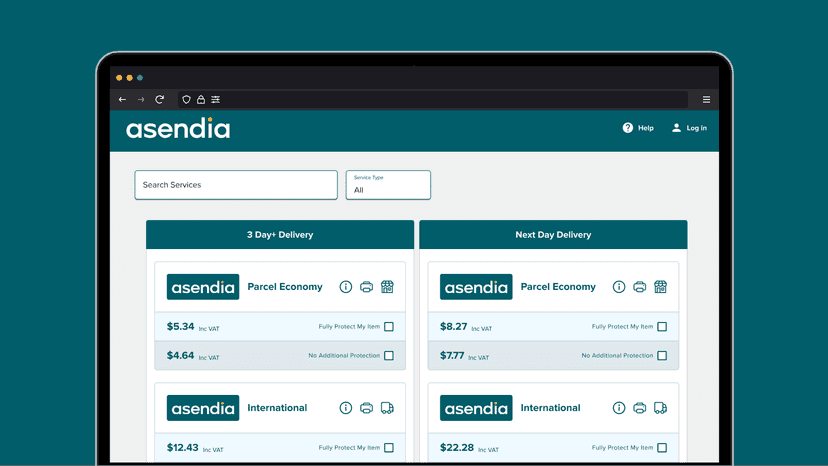Open info for Next Day International
This screenshot has width=828, height=466.
point(619,408)
